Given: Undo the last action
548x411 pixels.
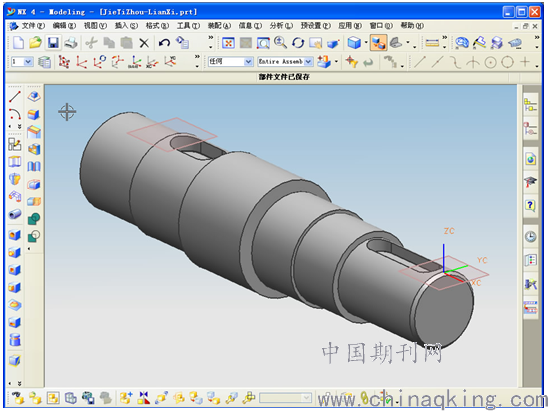Looking at the screenshot, I should pos(164,43).
